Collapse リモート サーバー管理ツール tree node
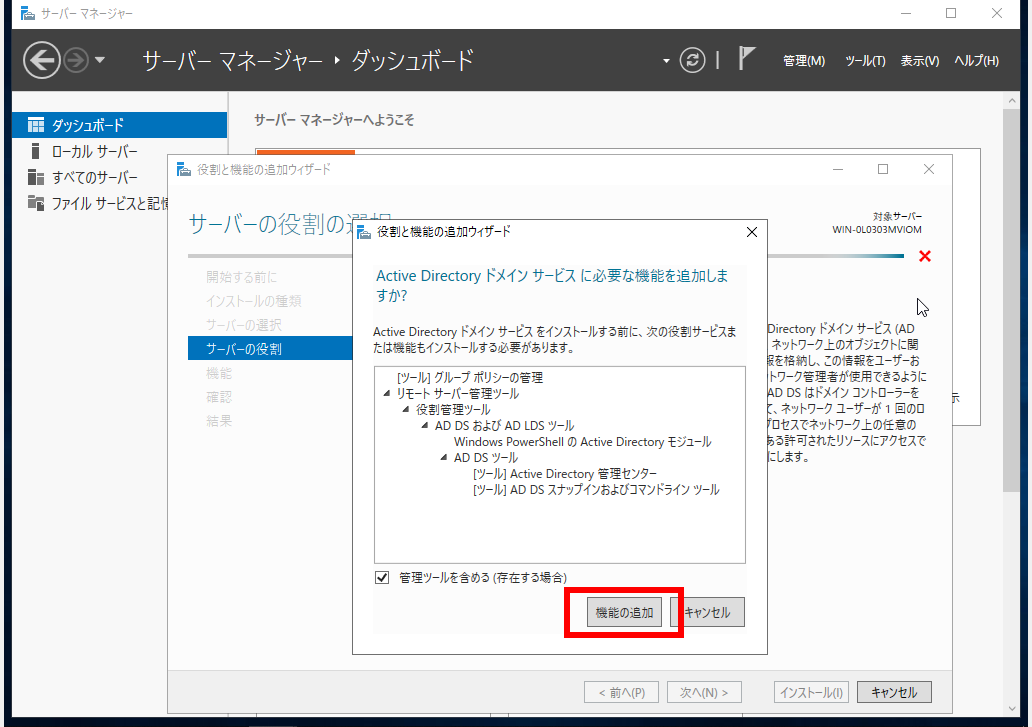The height and width of the screenshot is (727, 1032). pyautogui.click(x=386, y=393)
